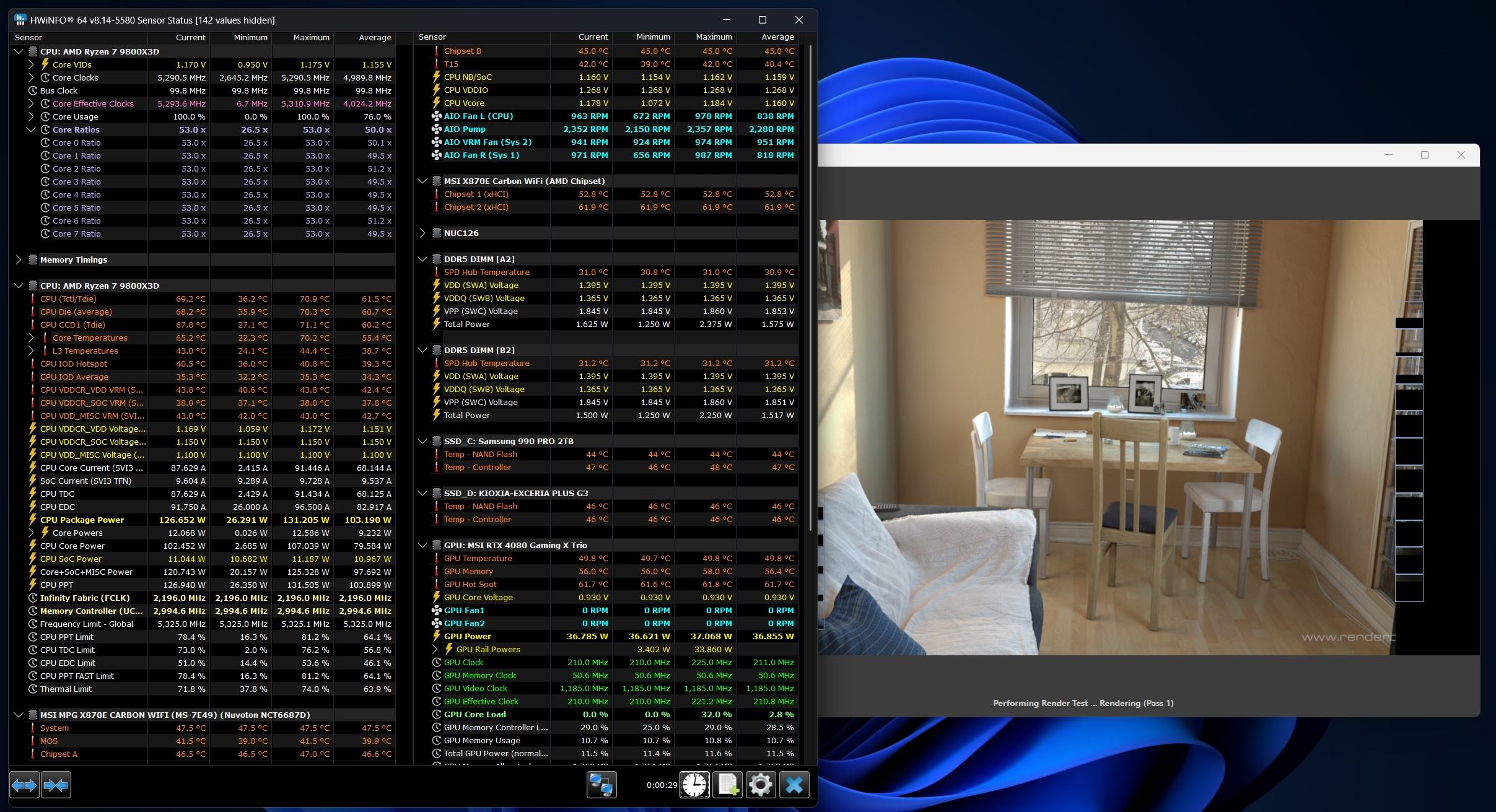The image size is (1496, 812).
Task: Expand the Core Temperatures row
Action: pos(31,338)
